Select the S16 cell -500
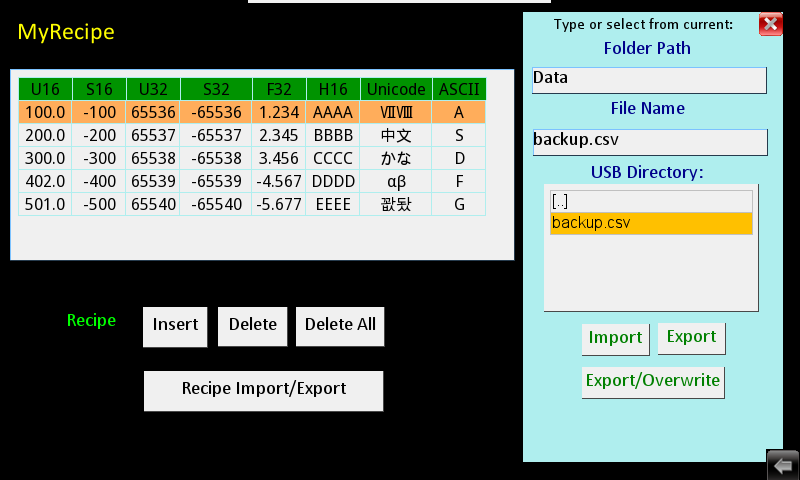The height and width of the screenshot is (480, 800). pos(99,204)
